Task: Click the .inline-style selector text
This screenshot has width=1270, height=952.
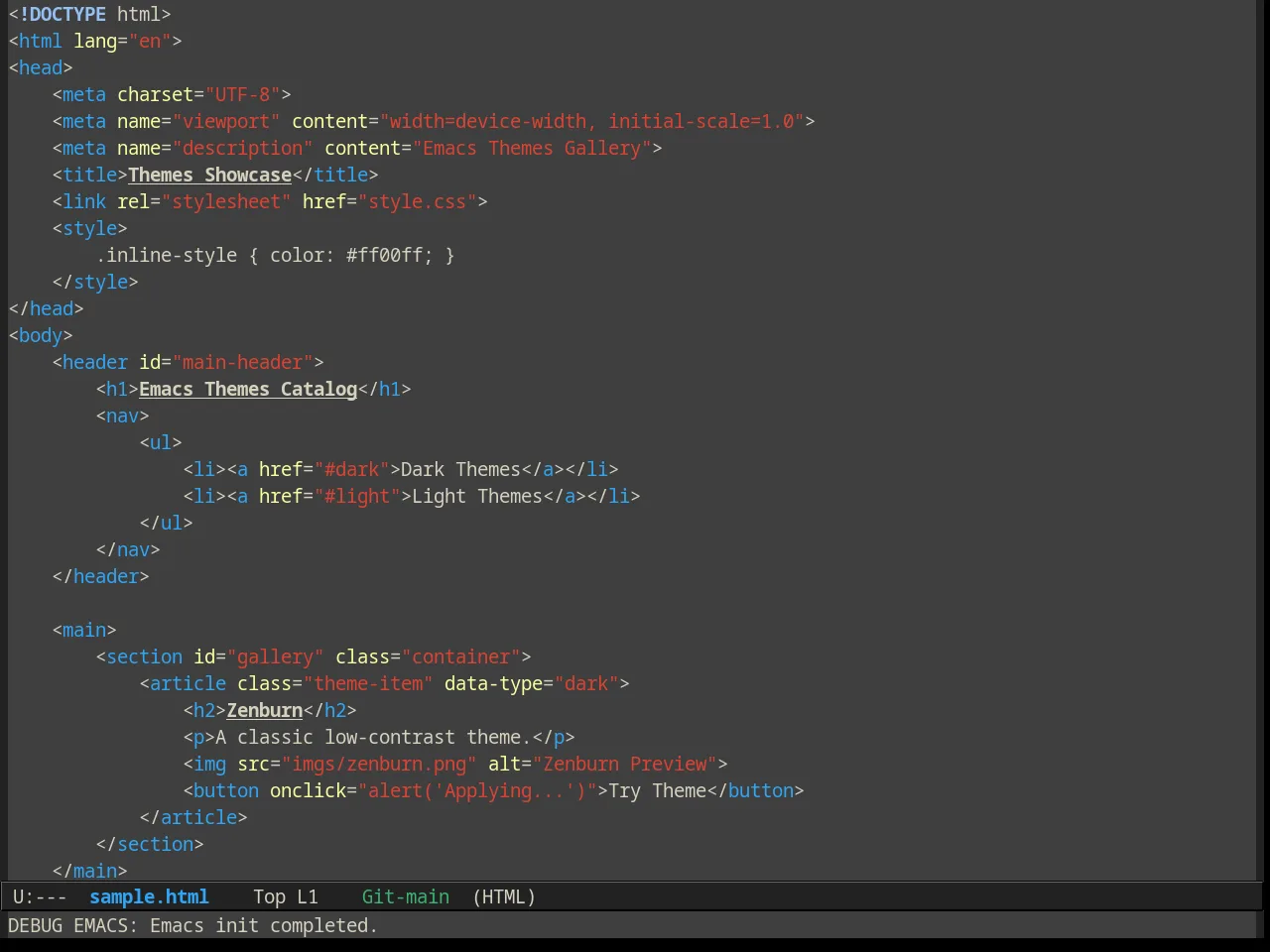Action: coord(167,255)
